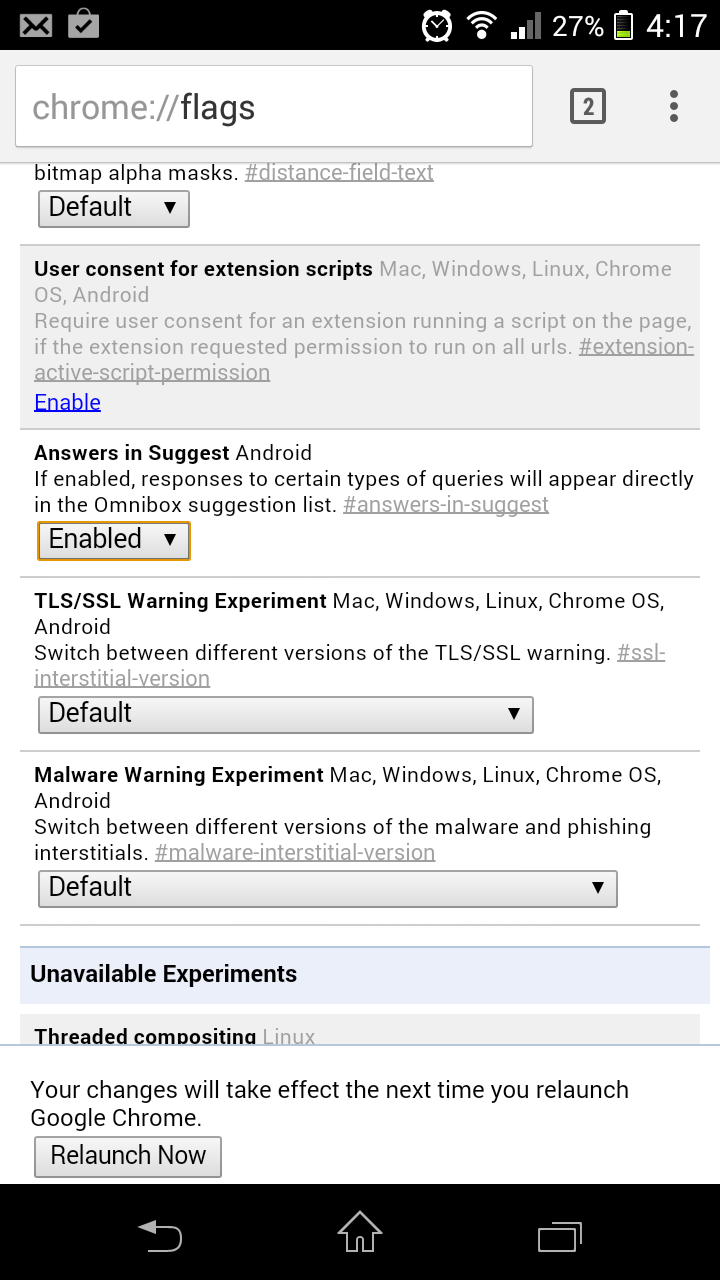Expand the TLS/SSL Warning Experiment dropdown

click(285, 714)
